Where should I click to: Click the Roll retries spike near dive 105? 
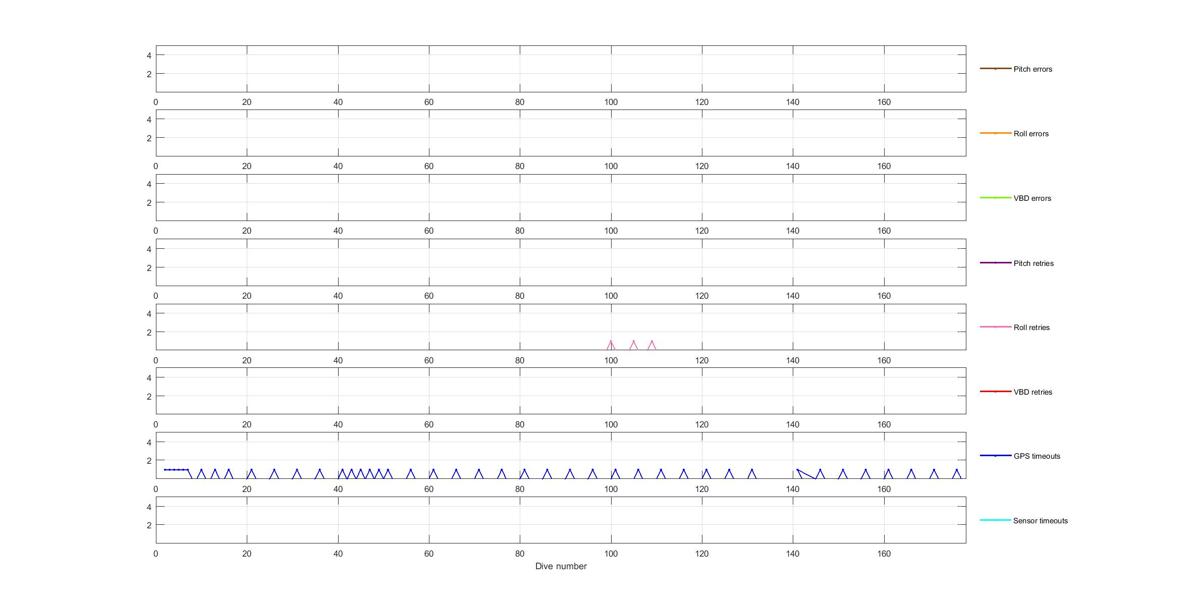click(633, 344)
